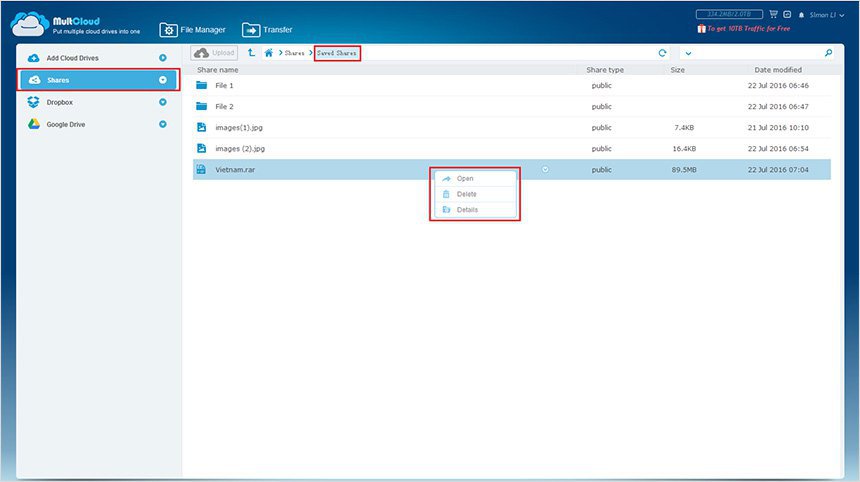Go up one folder level
Screen dimensions: 860x482
251,52
